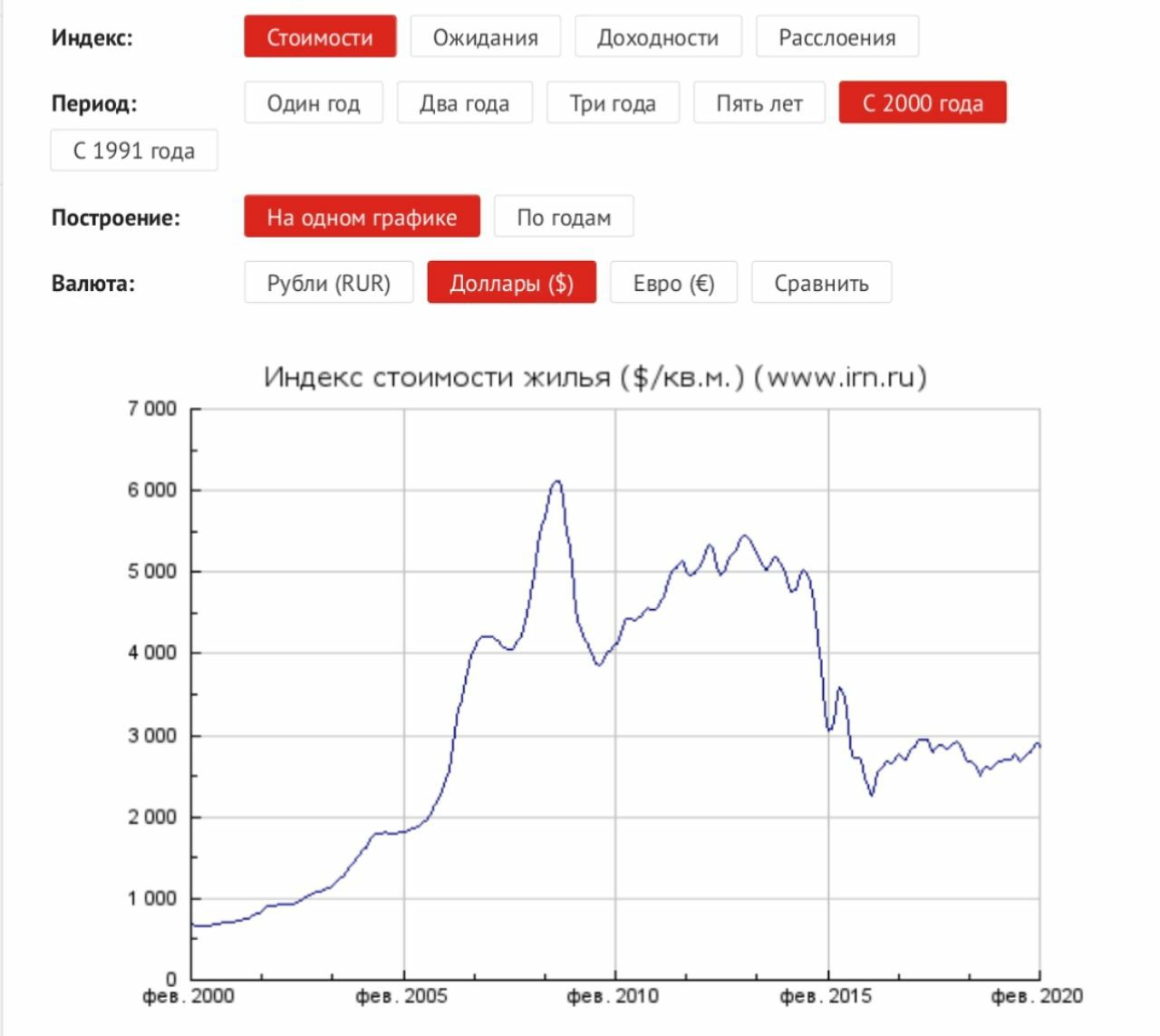Image resolution: width=1160 pixels, height=1036 pixels.
Task: Click the 1 000 y-axis label
Action: pos(152,898)
